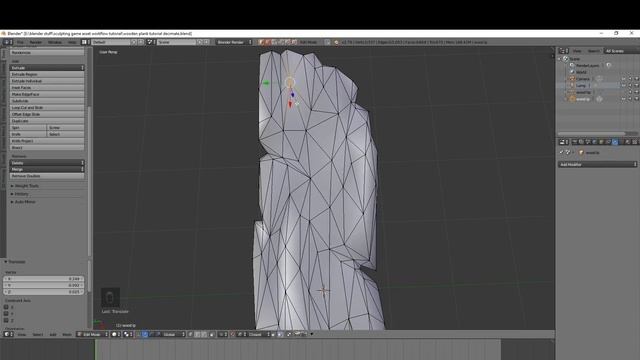Select the translate manipulator icon

145,334
